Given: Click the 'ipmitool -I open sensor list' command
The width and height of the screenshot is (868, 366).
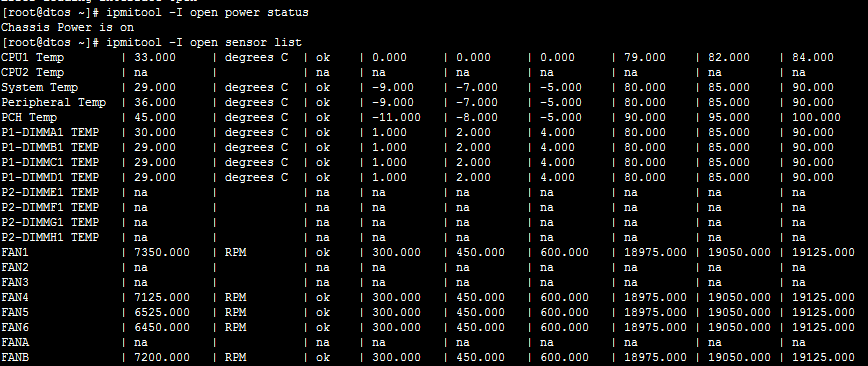Looking at the screenshot, I should pos(204,42).
